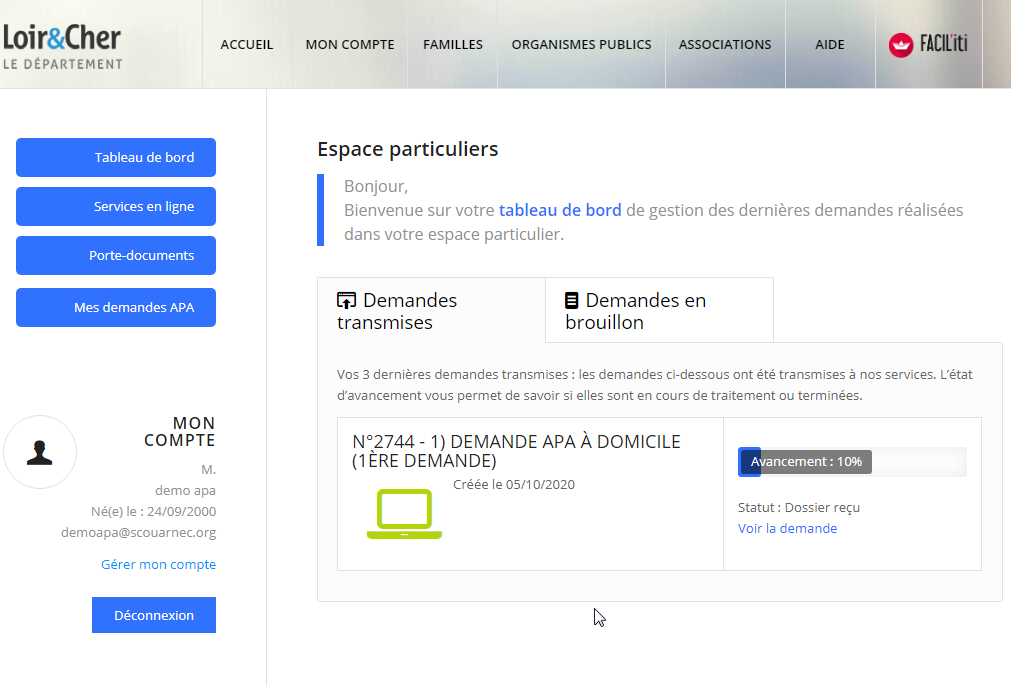This screenshot has height=686, width=1011.
Task: Select Mes demandes APA in the sidebar
Action: tap(115, 307)
